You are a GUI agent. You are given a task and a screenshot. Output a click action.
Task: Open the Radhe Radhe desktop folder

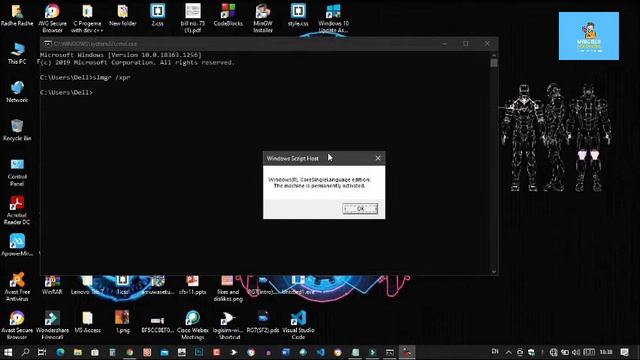pos(17,16)
